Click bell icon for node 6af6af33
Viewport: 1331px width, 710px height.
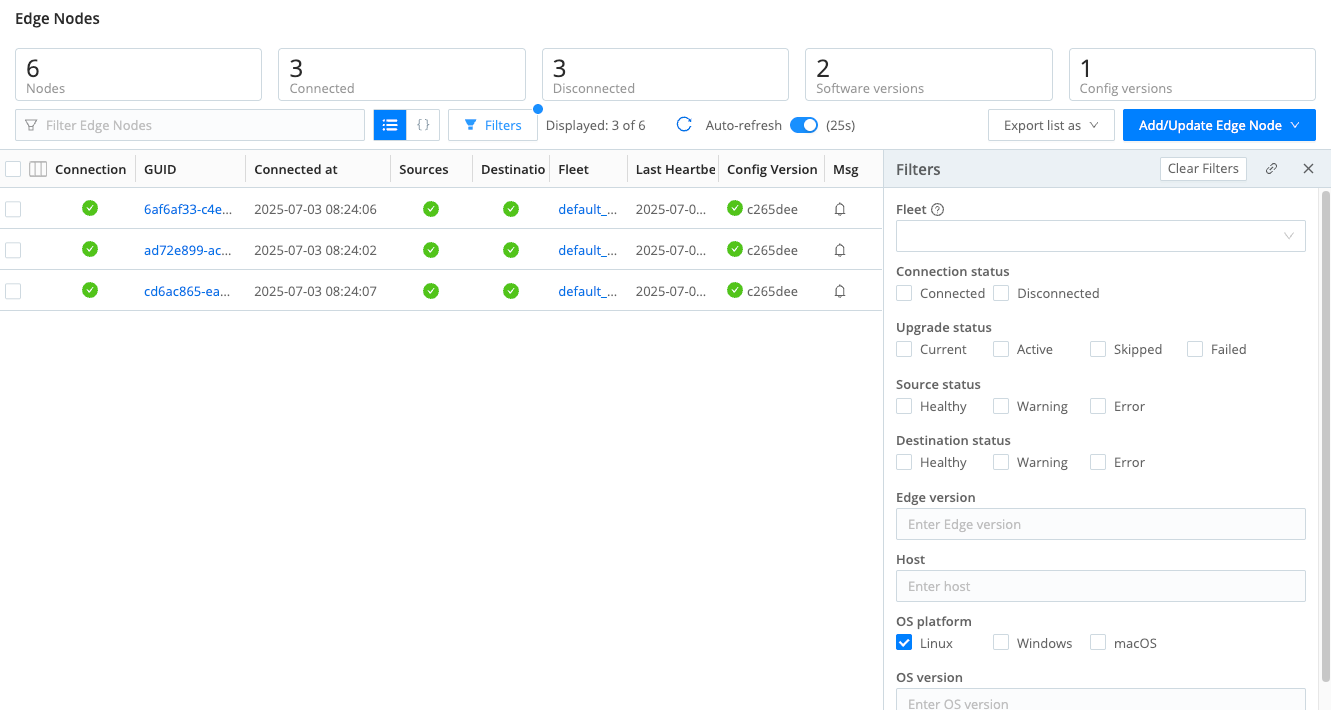[840, 209]
